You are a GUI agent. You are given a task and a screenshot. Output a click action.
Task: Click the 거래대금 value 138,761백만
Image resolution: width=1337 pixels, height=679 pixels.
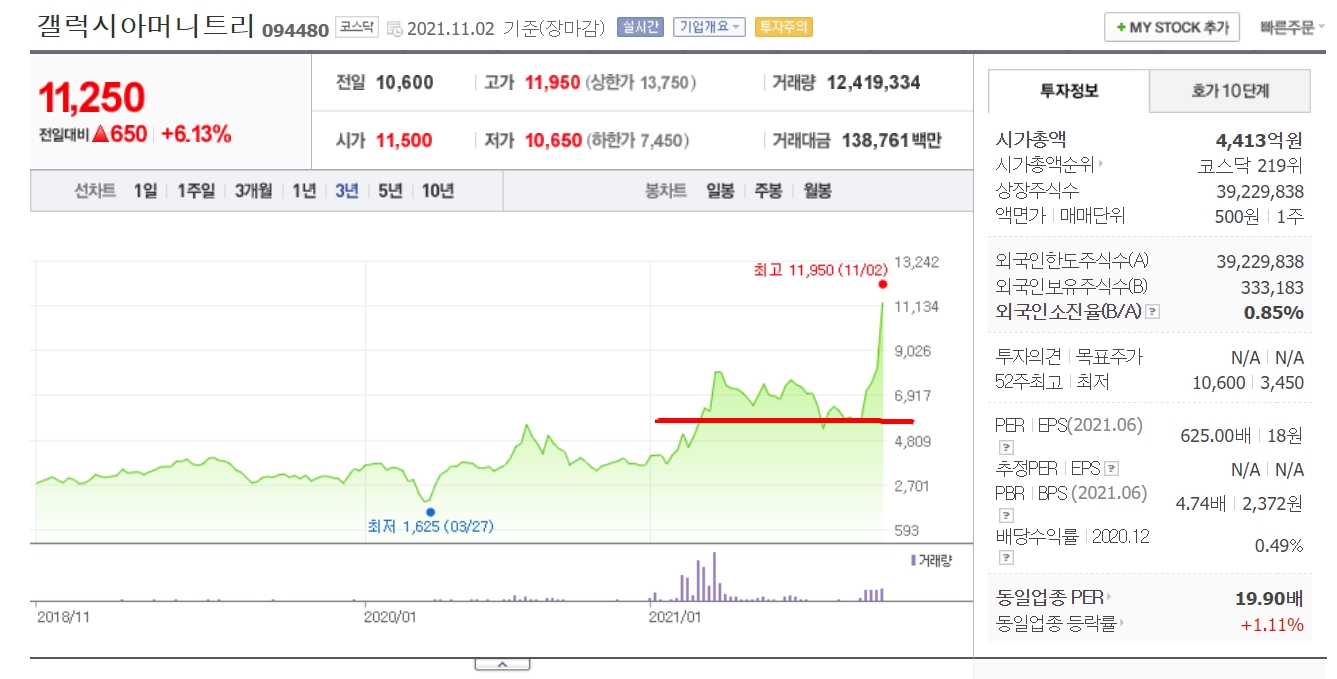[891, 140]
